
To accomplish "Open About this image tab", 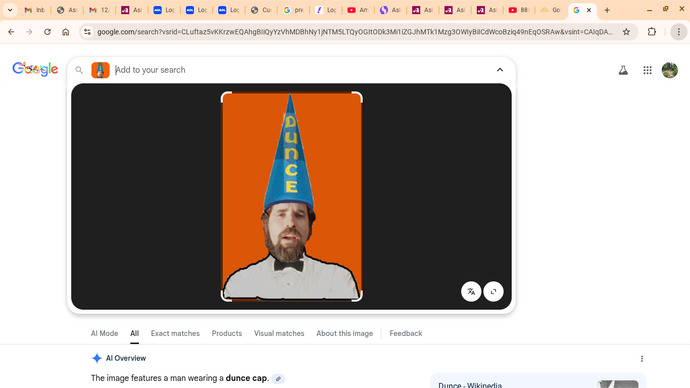I will click(x=345, y=333).
